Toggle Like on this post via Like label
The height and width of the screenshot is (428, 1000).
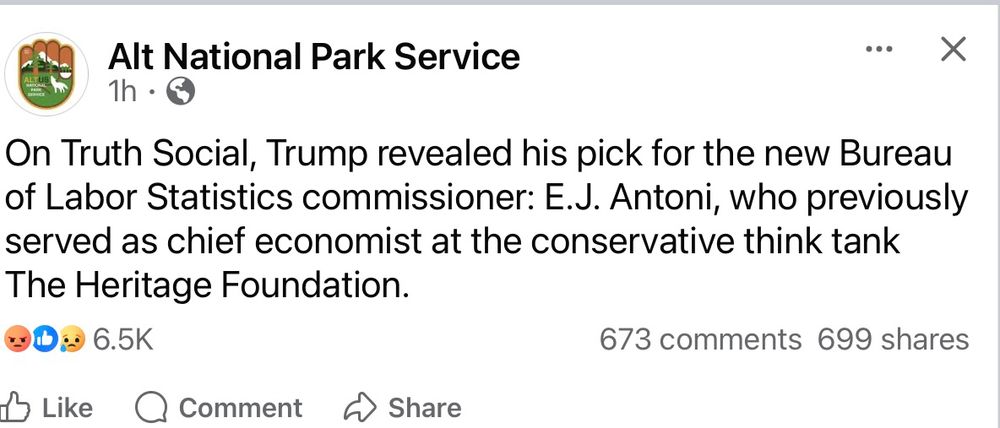68,408
